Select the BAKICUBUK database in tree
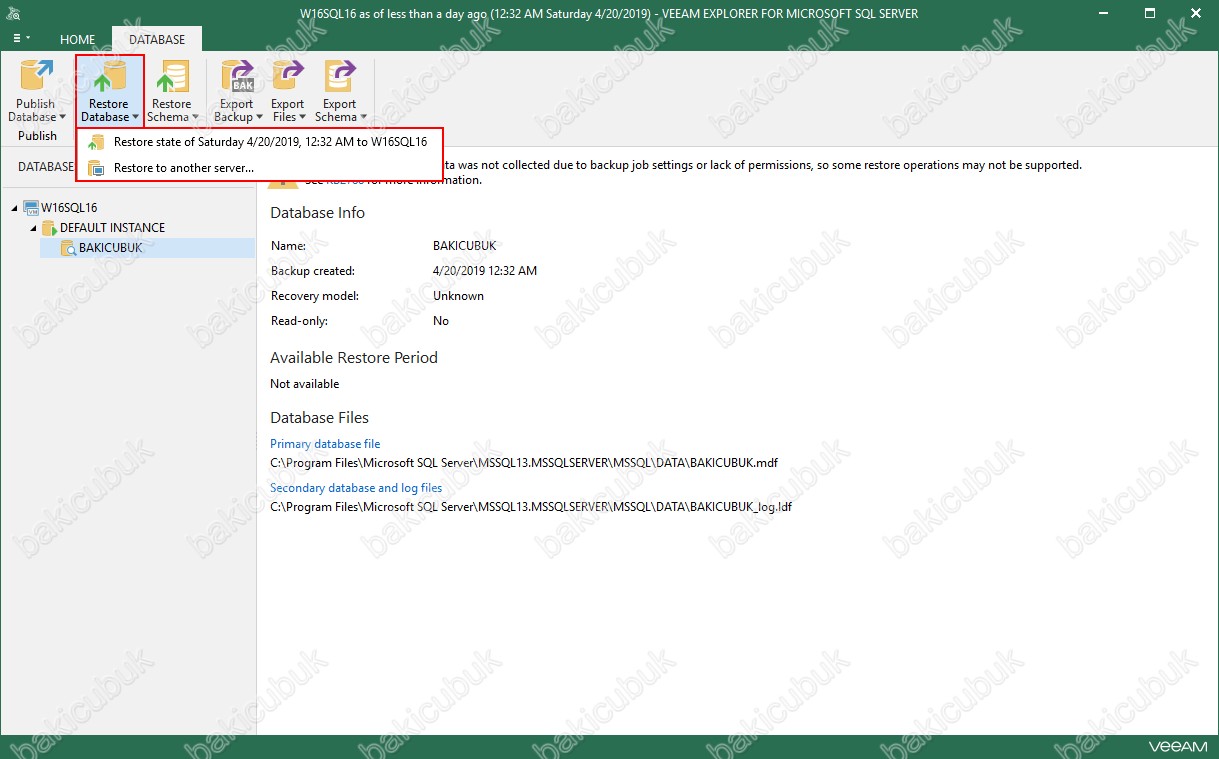 111,248
